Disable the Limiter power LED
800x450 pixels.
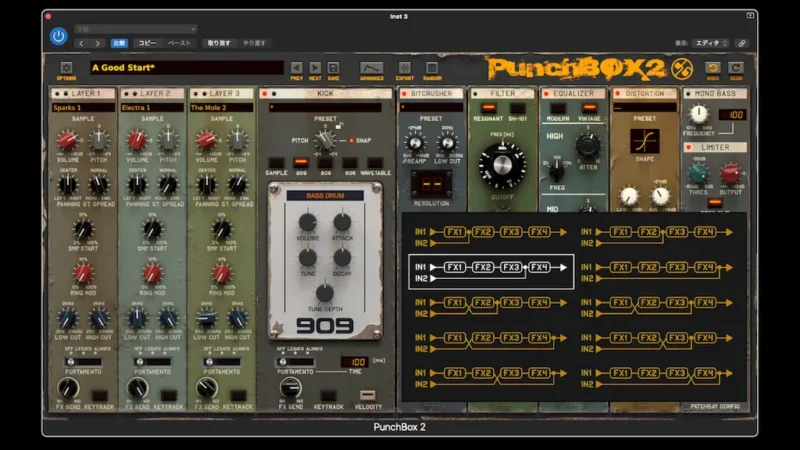point(689,147)
